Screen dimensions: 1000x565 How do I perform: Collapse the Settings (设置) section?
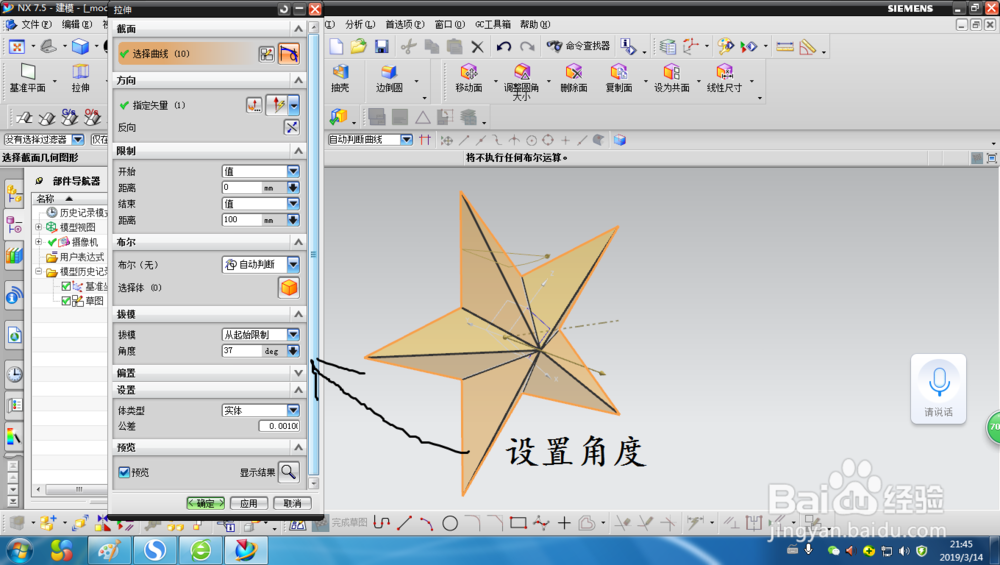[x=298, y=390]
